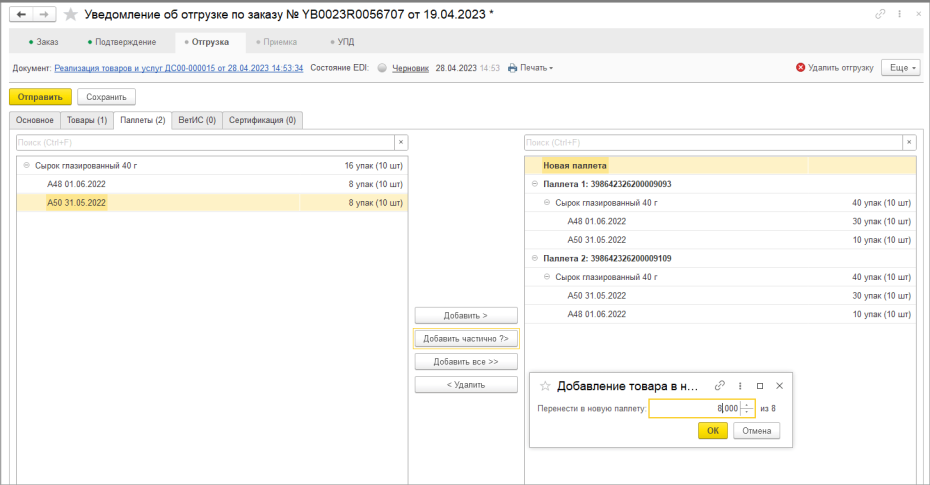Close the Добавление товара dialog

coord(779,386)
